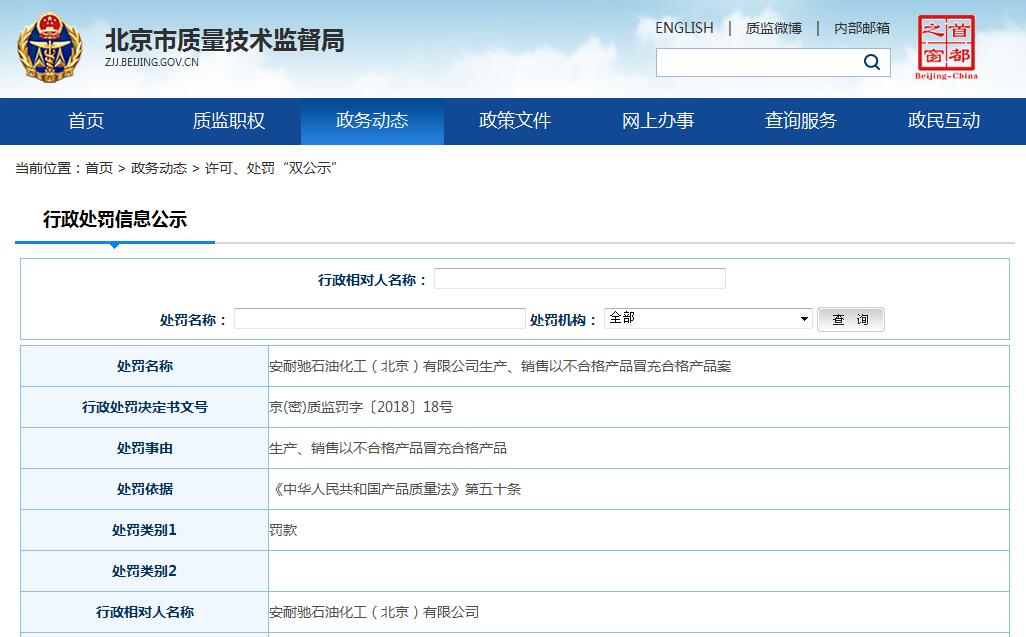Open the 质监微博 link
Viewport: 1026px width, 637px height.
(x=773, y=28)
